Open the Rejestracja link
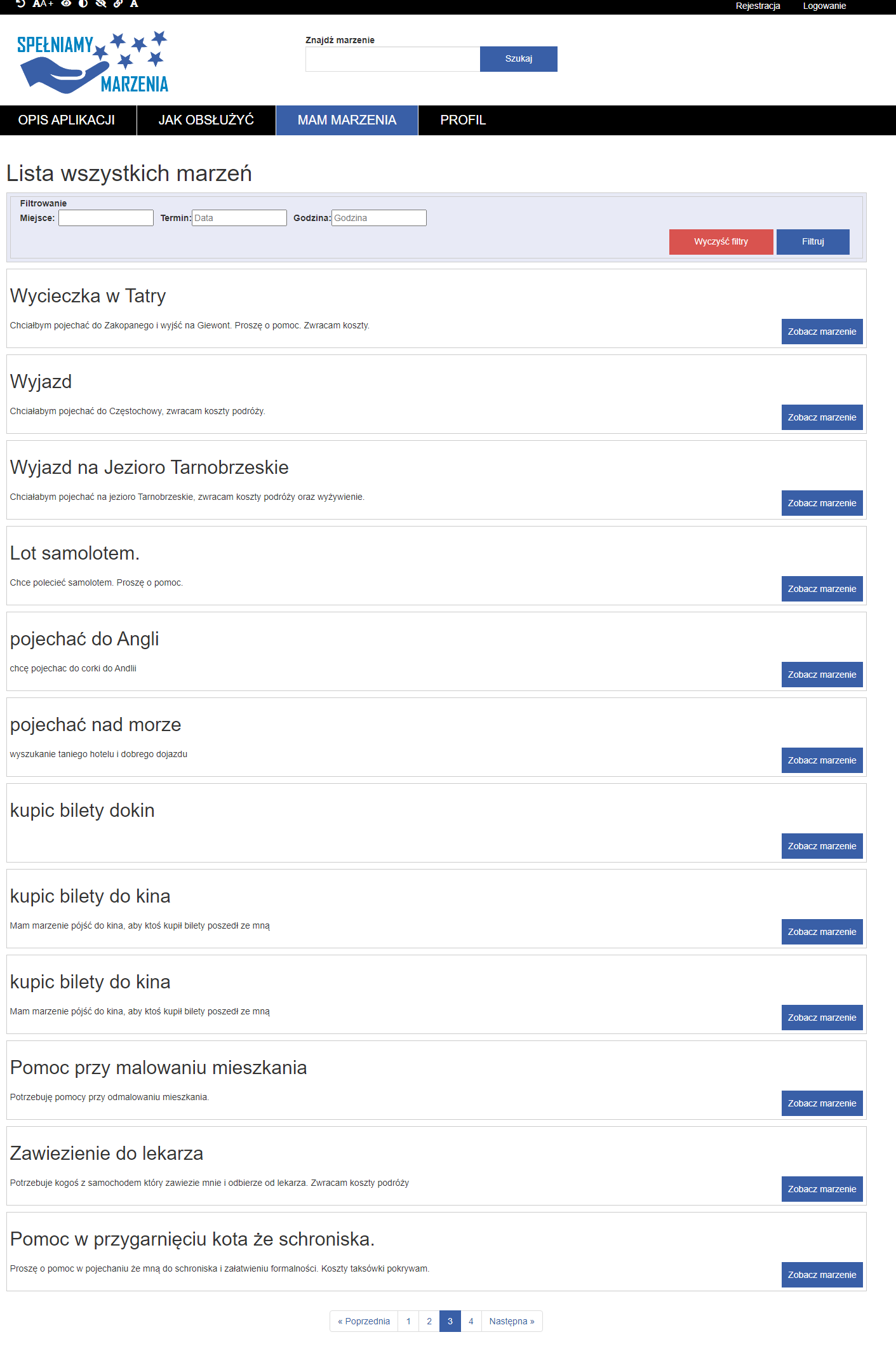This screenshot has width=896, height=1358. click(758, 6)
